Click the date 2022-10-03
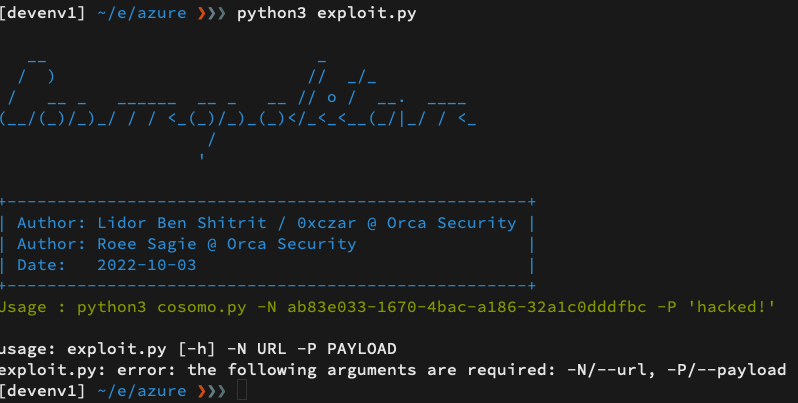This screenshot has height=403, width=798. (147, 265)
